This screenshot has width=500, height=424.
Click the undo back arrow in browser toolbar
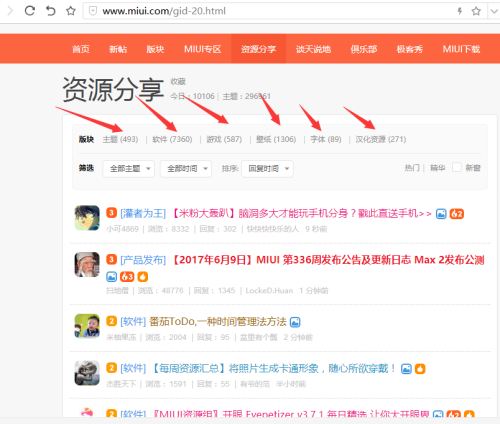(50, 11)
